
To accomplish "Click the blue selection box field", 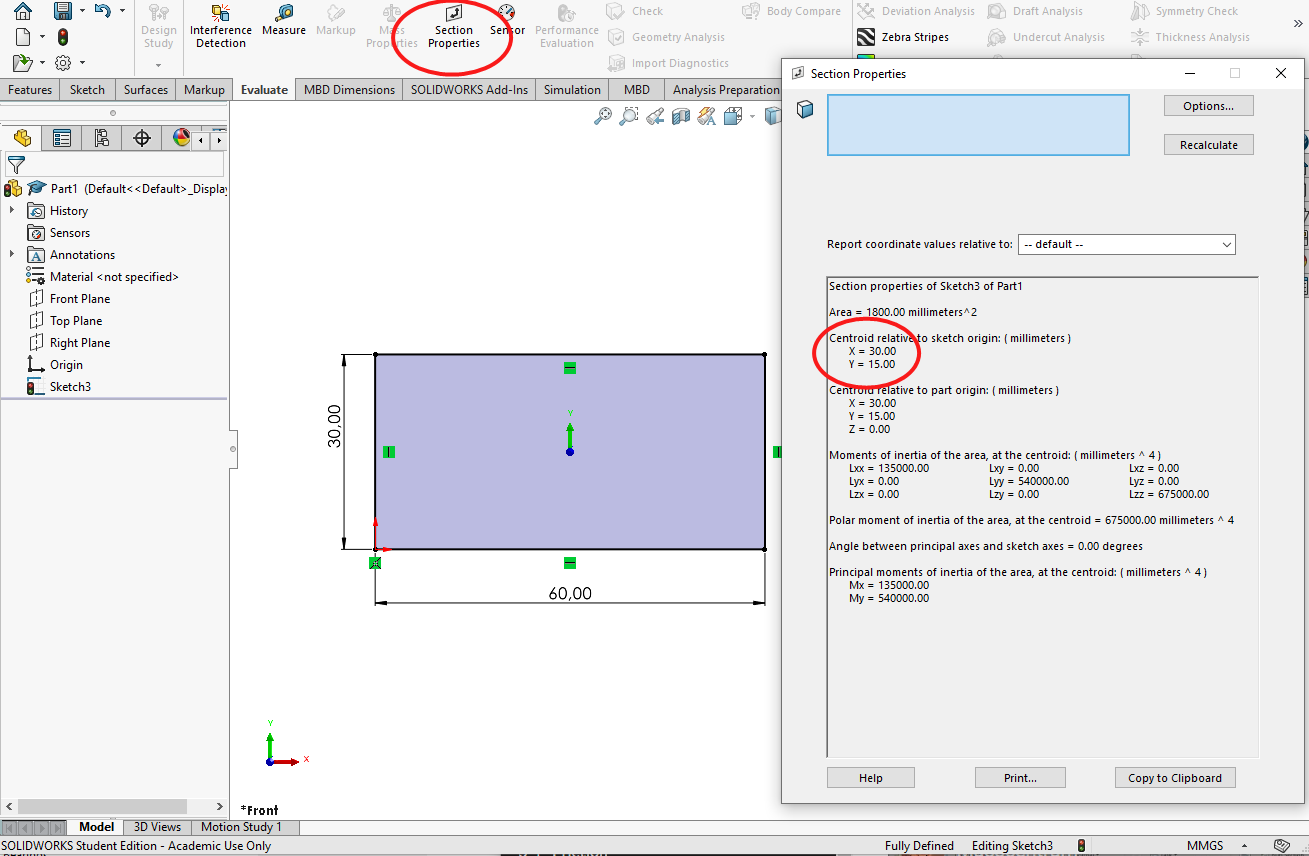I will pos(977,125).
